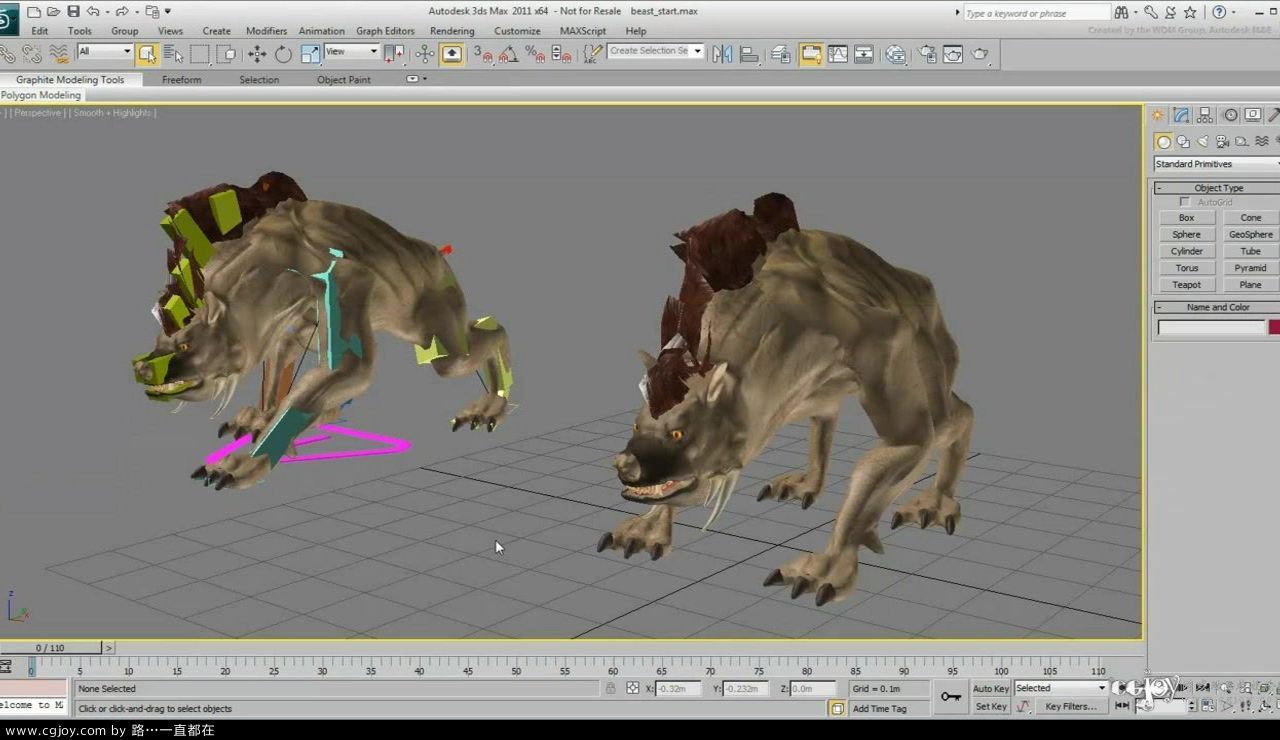Click the Save File icon

point(73,12)
